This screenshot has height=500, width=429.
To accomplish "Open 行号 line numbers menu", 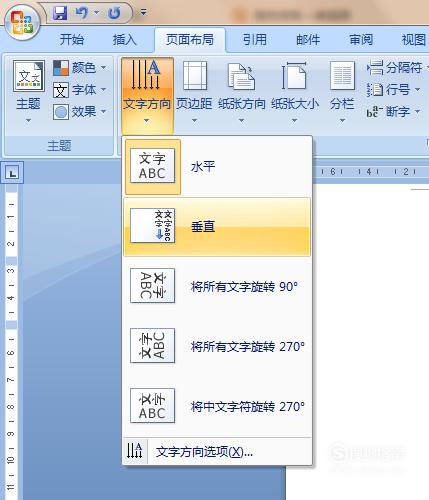I will pyautogui.click(x=393, y=90).
